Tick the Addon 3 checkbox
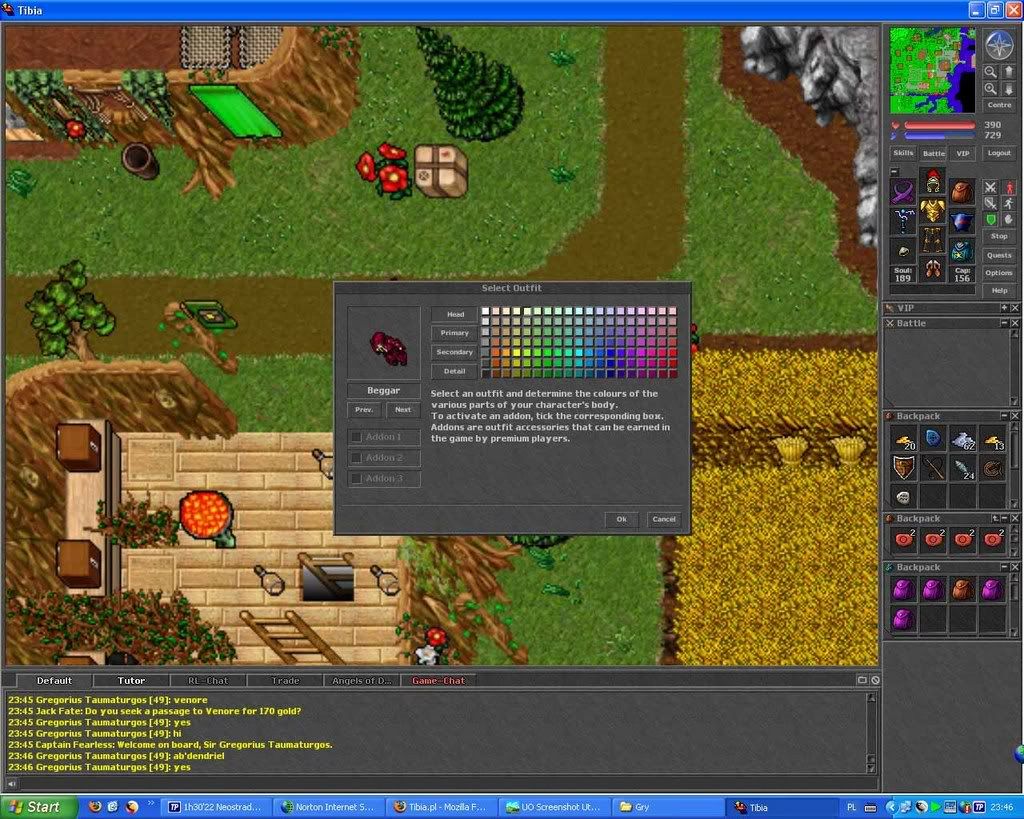 [x=357, y=479]
